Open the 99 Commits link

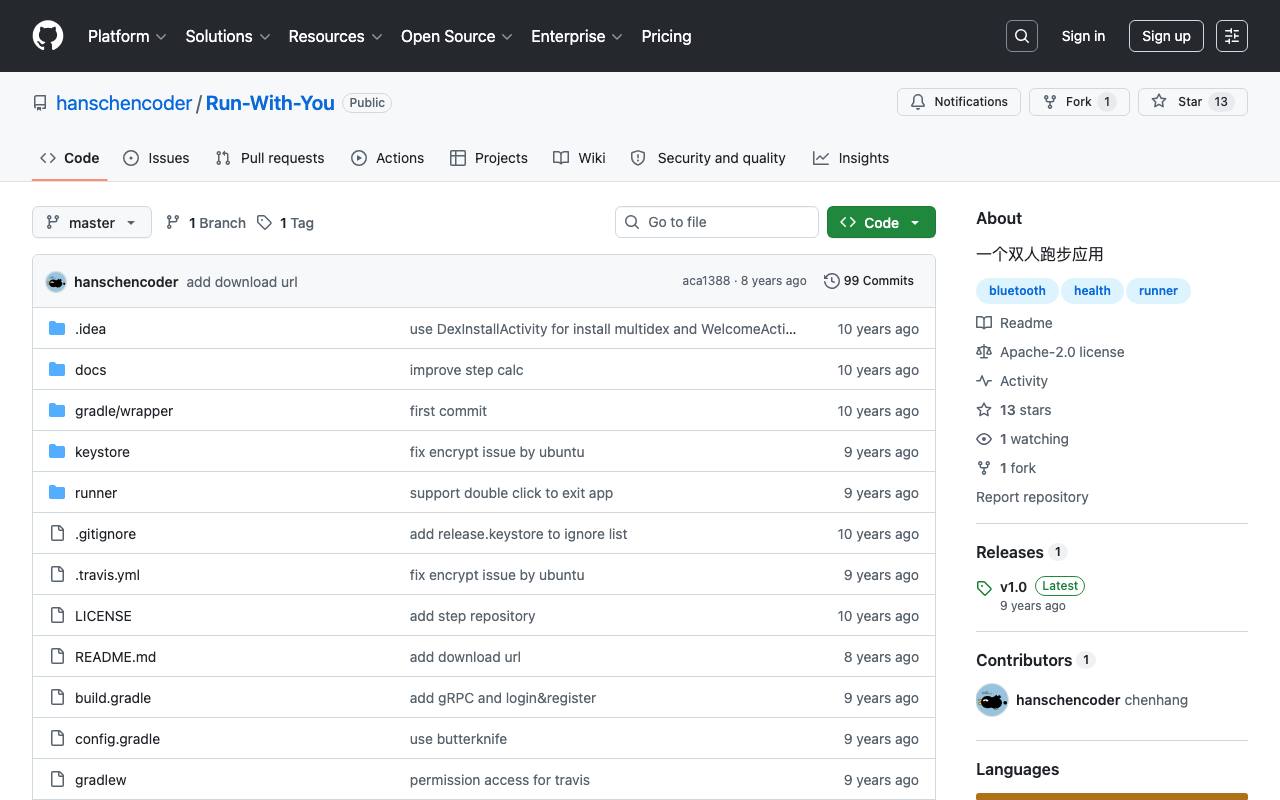[x=868, y=281]
